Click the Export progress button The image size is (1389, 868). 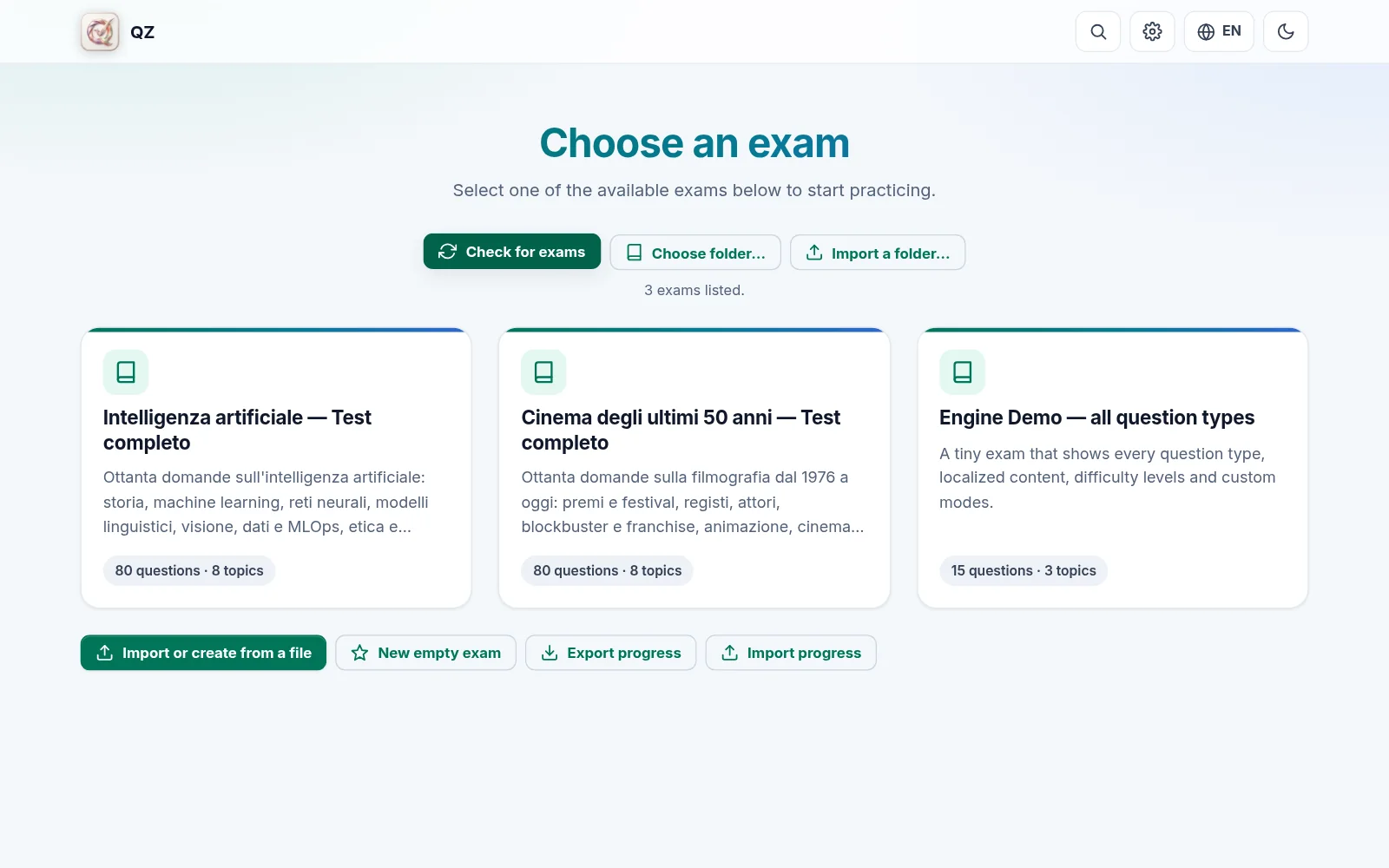611,653
